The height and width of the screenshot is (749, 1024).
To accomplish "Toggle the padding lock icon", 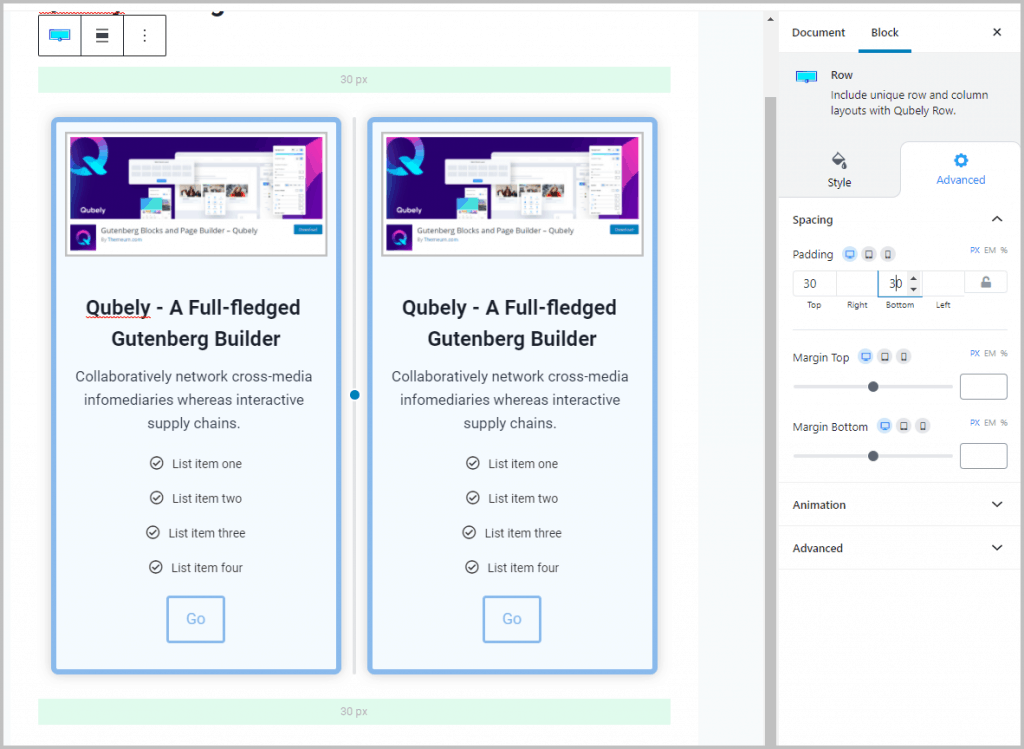I will 985,282.
